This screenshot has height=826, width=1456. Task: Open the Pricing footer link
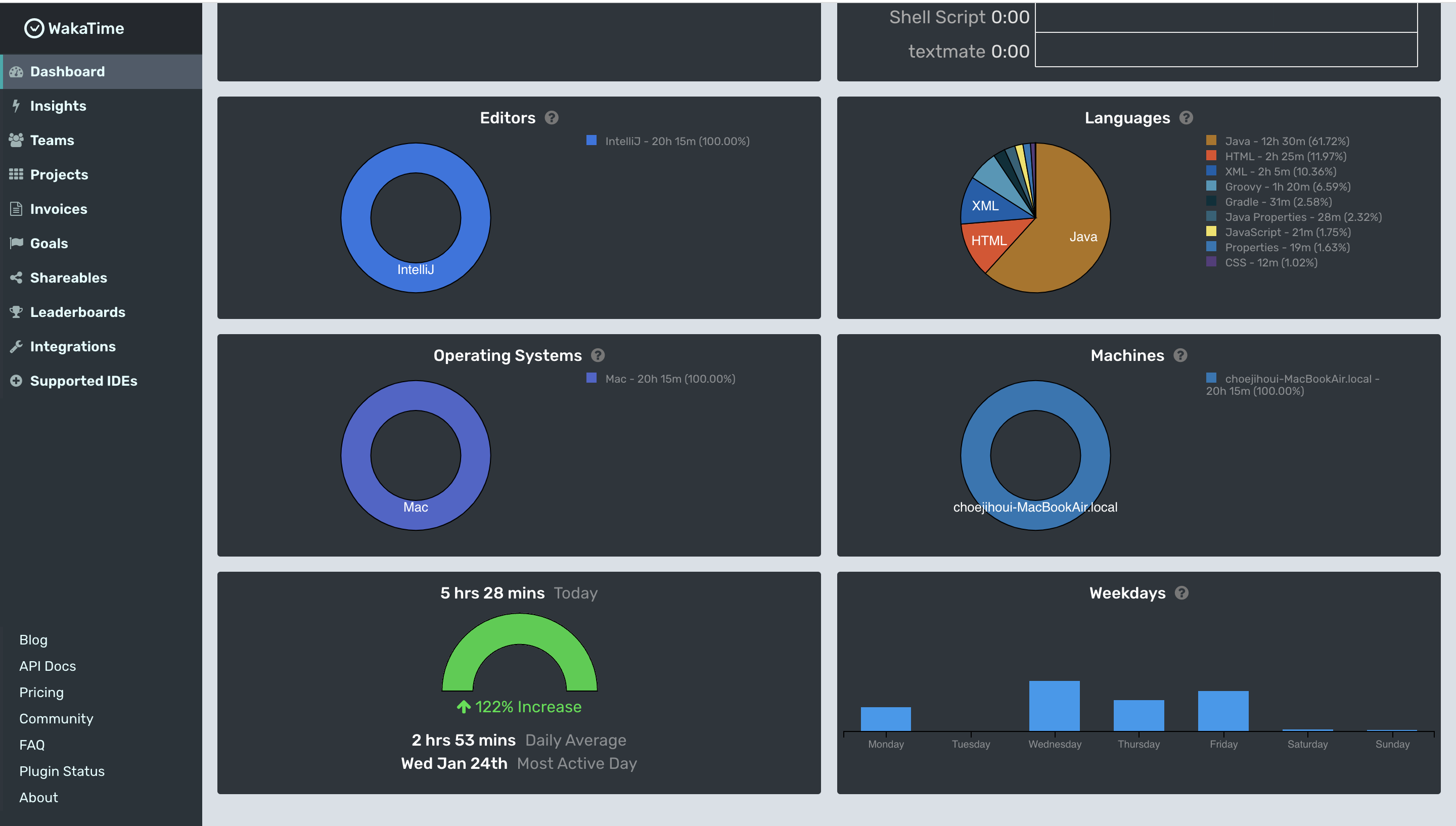click(x=41, y=692)
